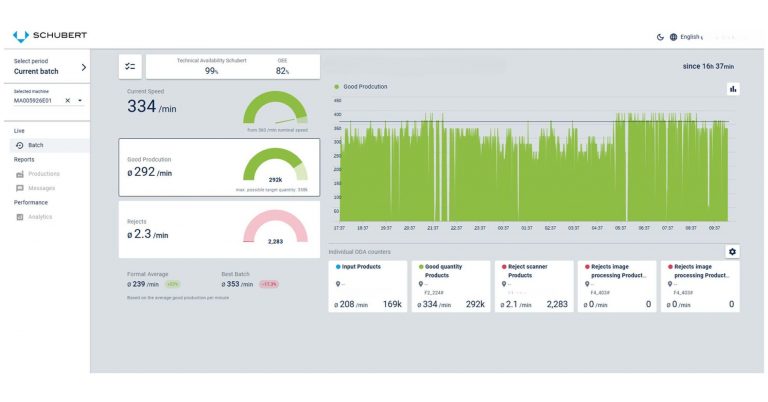768x402 pixels.
Task: Open the Messages report
Action: [41, 188]
